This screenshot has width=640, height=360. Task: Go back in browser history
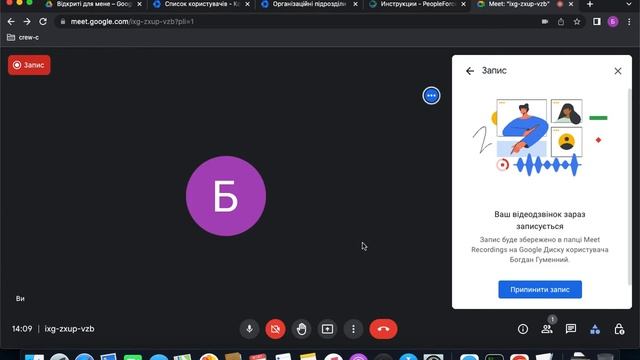point(11,22)
